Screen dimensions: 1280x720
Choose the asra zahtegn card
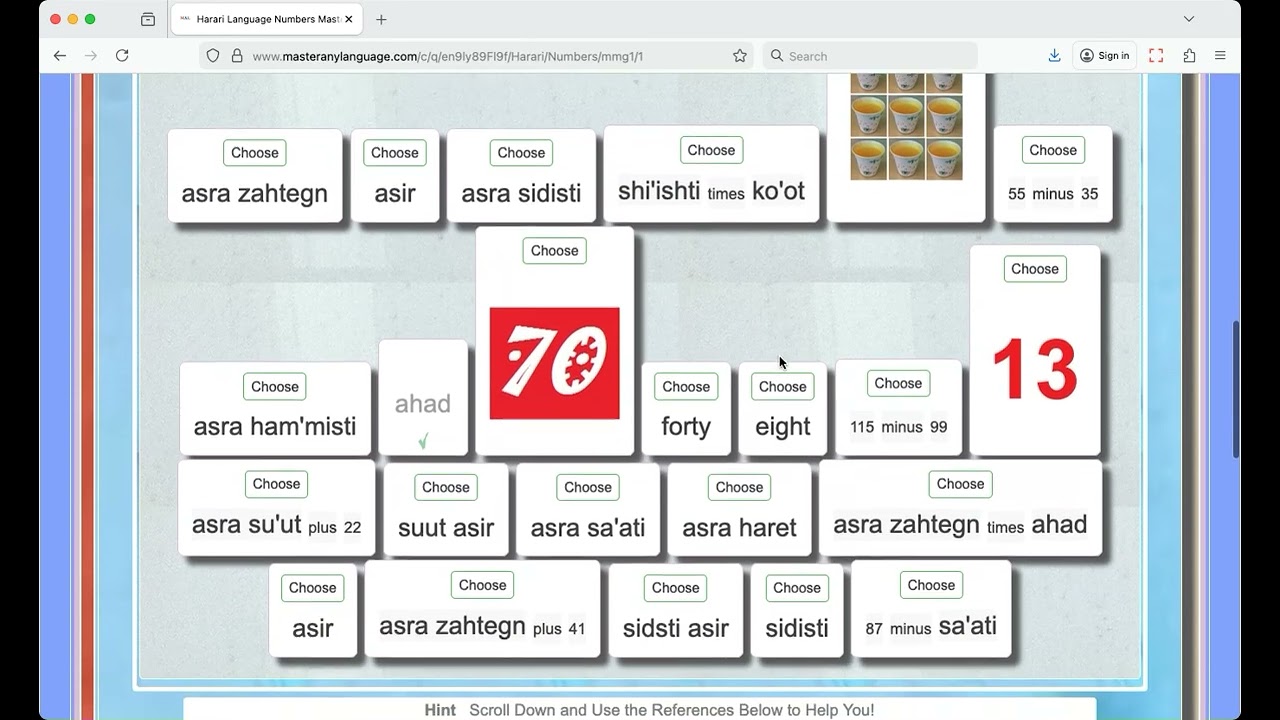click(255, 153)
